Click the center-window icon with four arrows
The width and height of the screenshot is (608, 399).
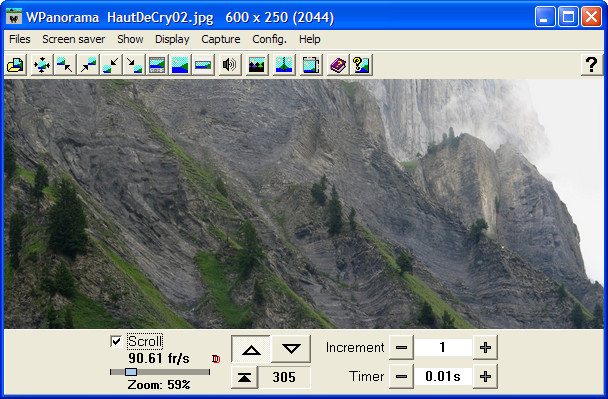click(x=41, y=65)
